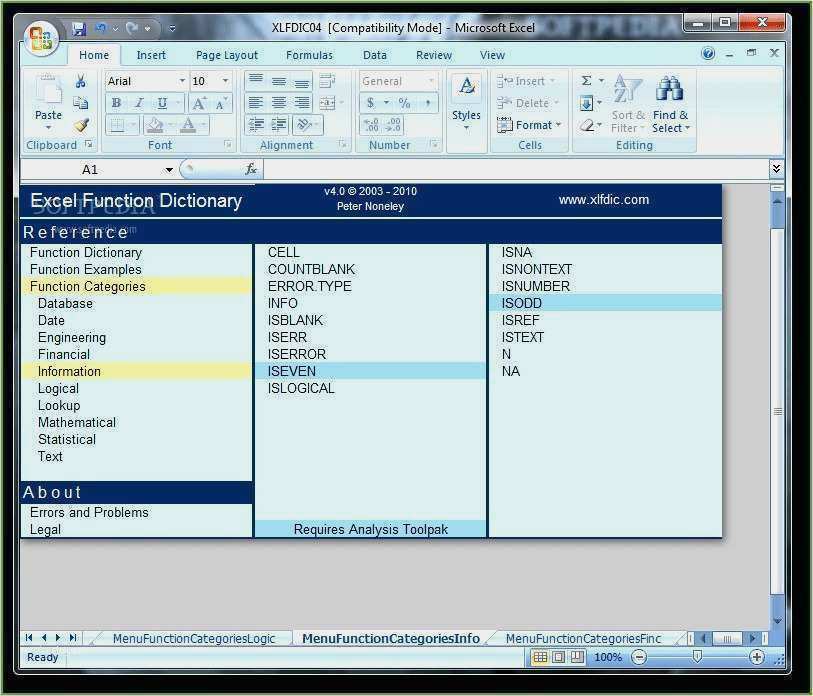Align text to the right
This screenshot has height=696, width=813.
pyautogui.click(x=302, y=103)
